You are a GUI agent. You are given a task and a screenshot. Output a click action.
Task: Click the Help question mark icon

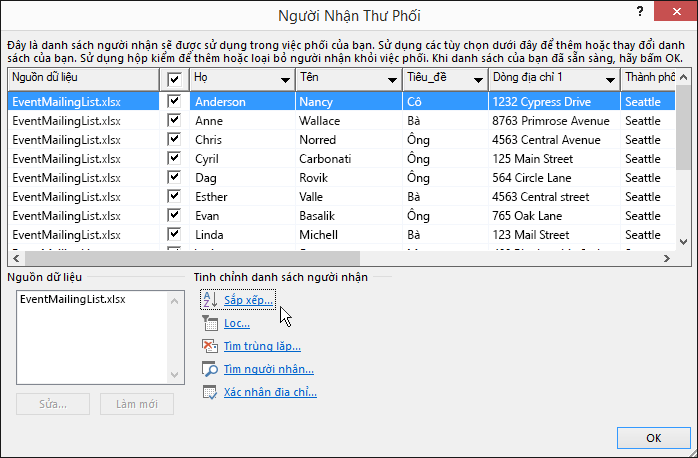[640, 12]
